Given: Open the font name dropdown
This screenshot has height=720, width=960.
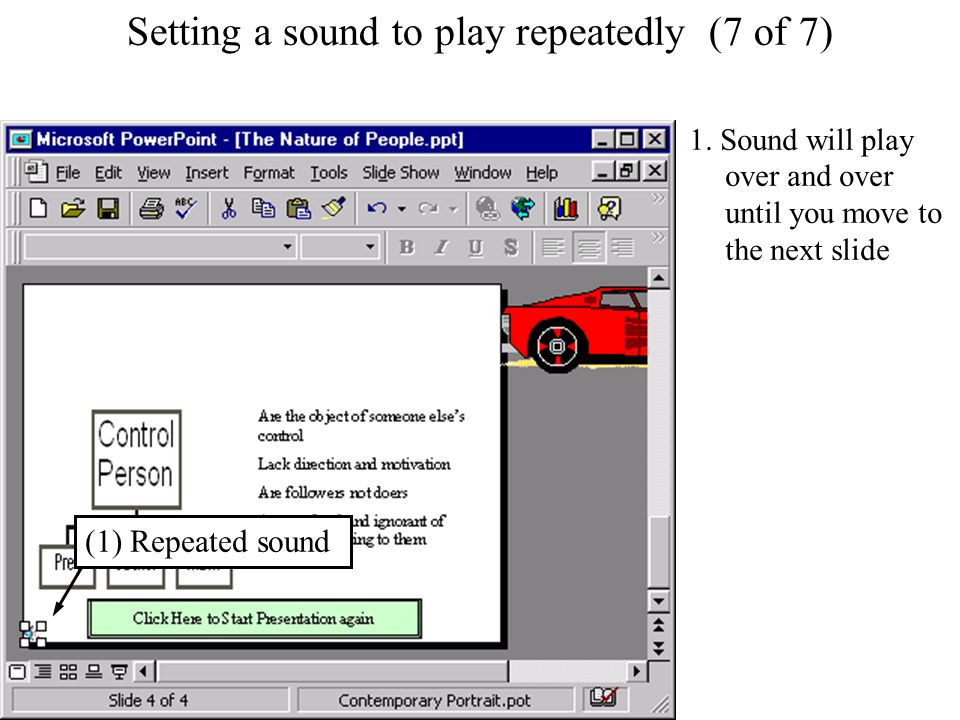Looking at the screenshot, I should [x=287, y=247].
